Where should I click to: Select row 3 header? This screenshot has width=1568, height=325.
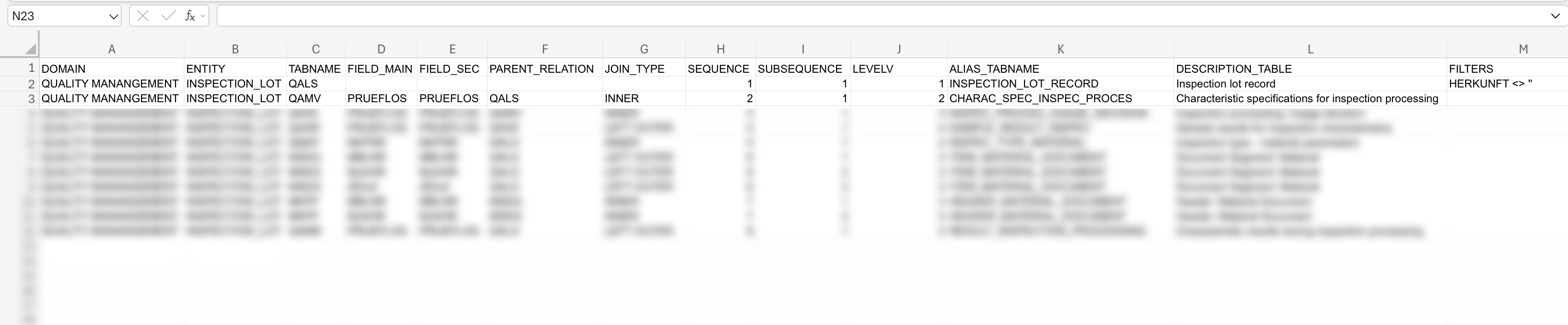(30, 99)
